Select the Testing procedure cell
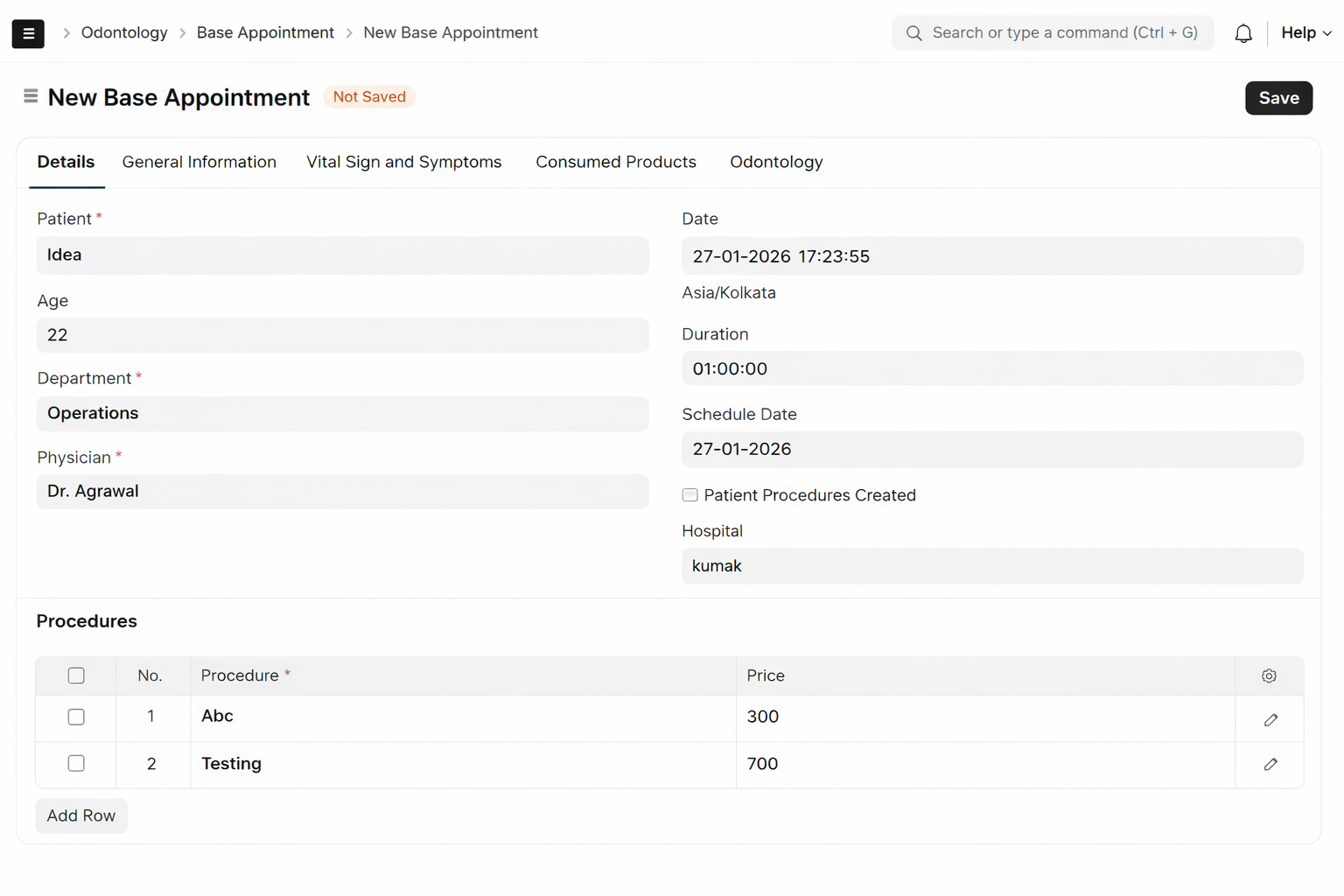The image size is (1344, 896). click(x=463, y=765)
